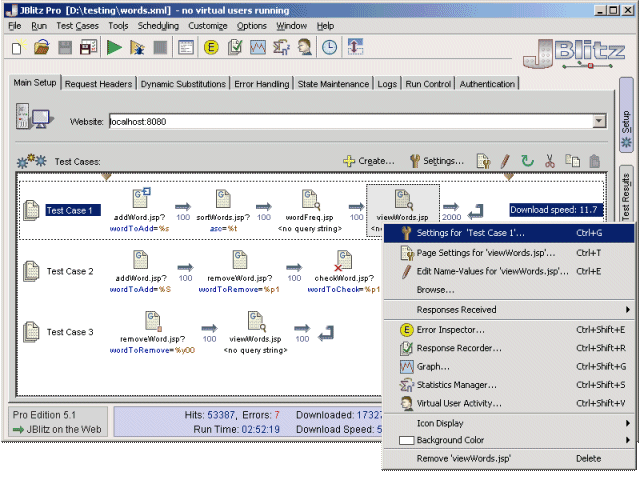Screen dimensions: 640x480
Task: Open the Tools menu
Action: (x=118, y=26)
